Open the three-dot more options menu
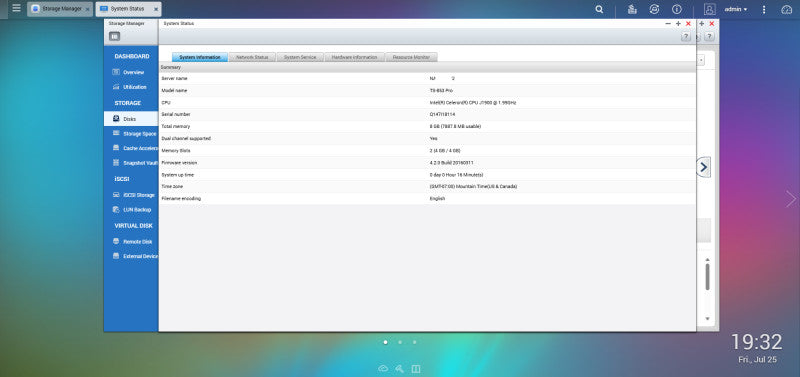Screen dimensions: 800x377 pos(764,9)
